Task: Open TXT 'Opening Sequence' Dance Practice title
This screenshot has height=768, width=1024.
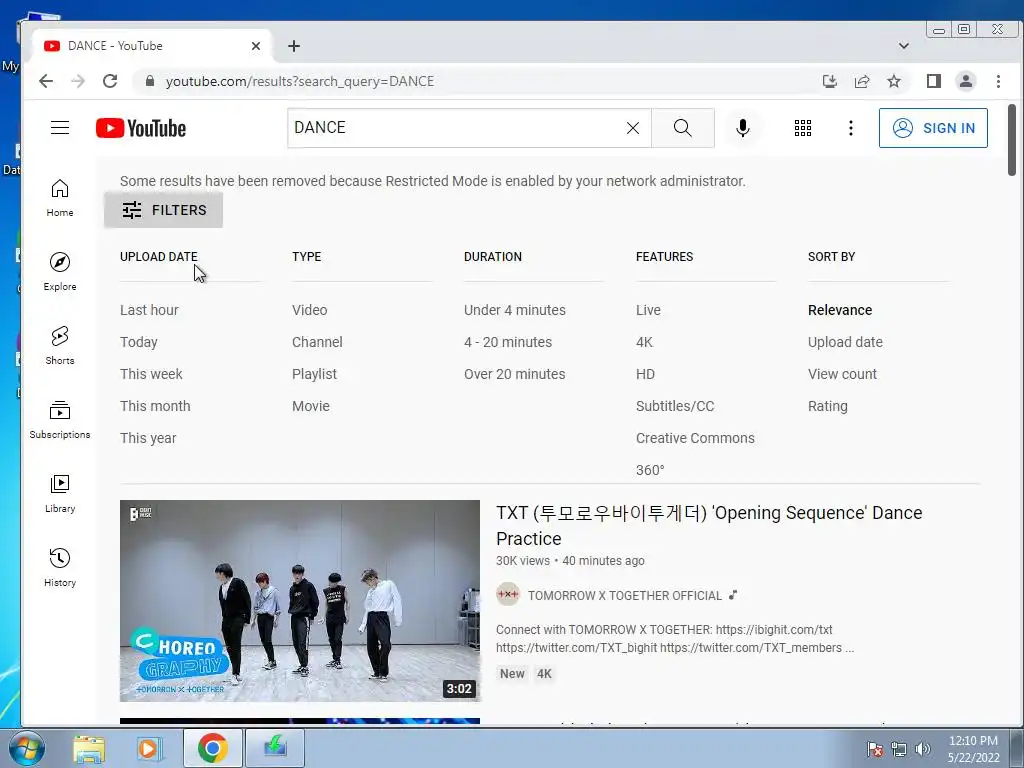Action: [x=709, y=526]
